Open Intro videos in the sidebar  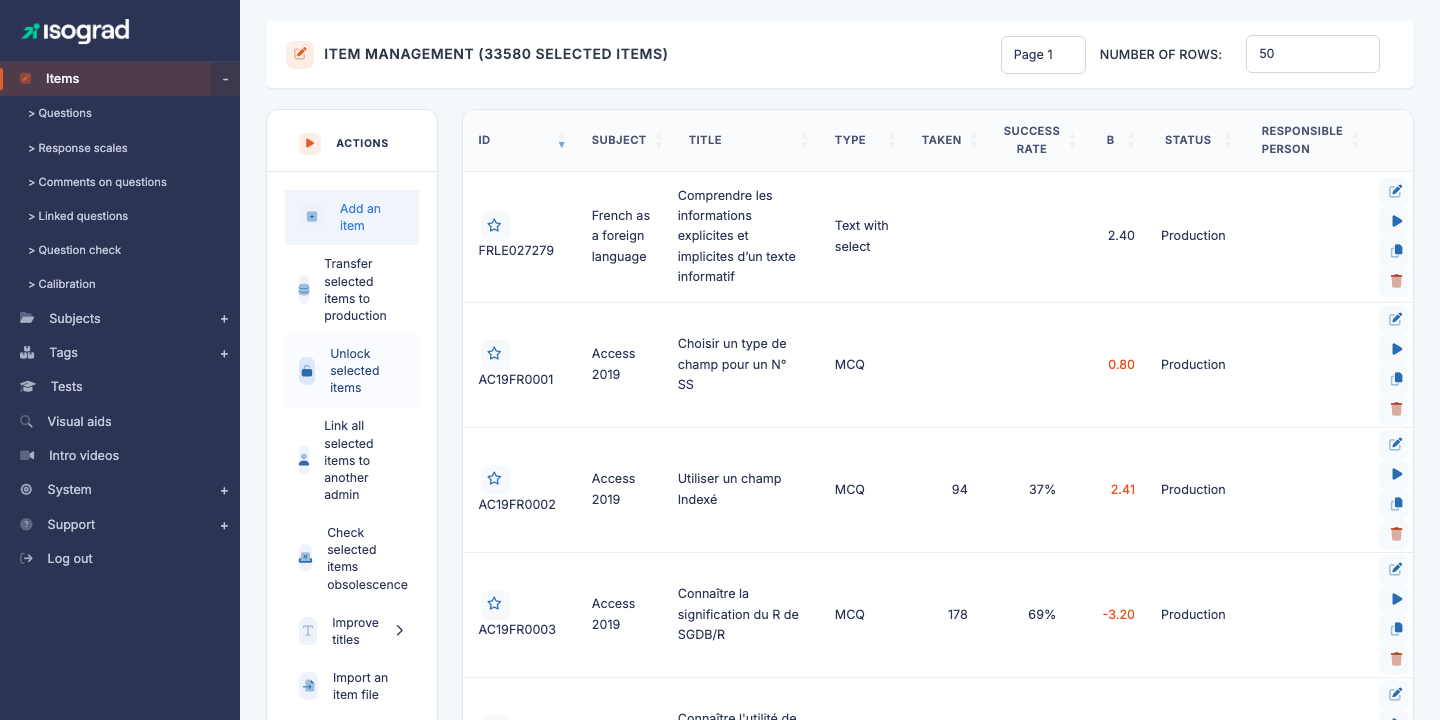[x=84, y=456]
